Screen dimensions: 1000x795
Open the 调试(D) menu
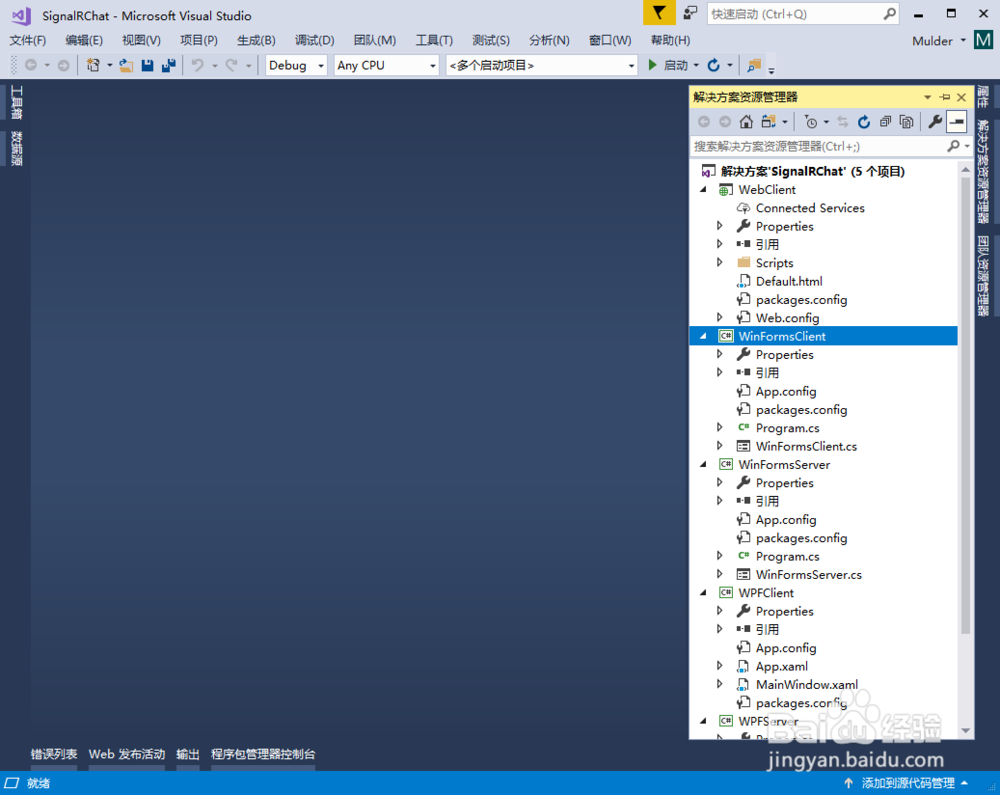coord(315,40)
